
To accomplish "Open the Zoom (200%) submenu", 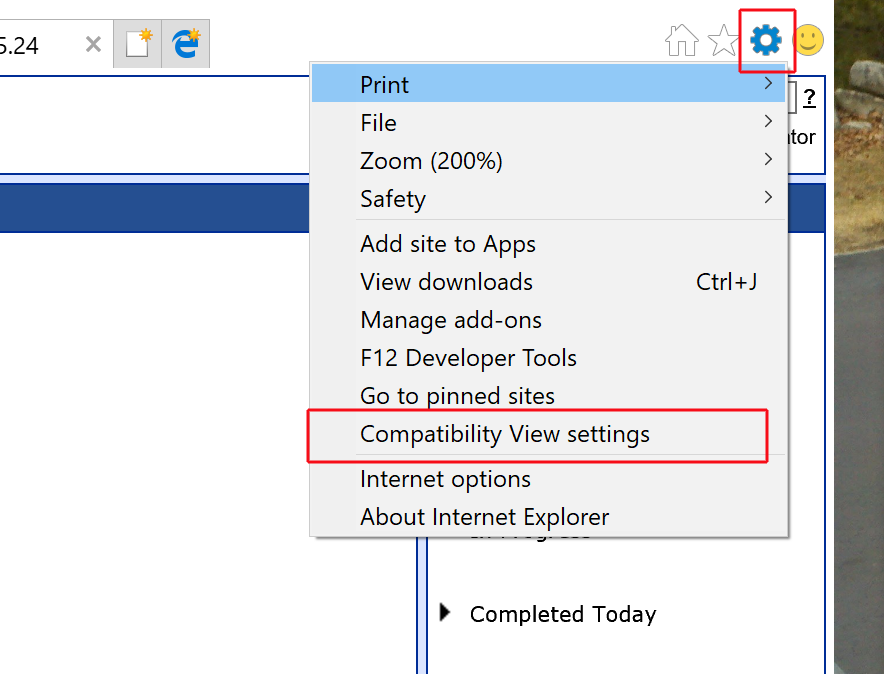I will pos(431,161).
